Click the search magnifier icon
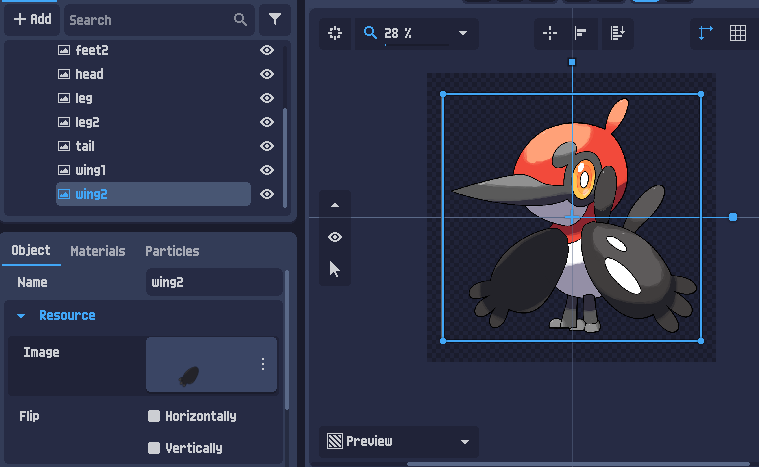759x467 pixels. (x=240, y=20)
